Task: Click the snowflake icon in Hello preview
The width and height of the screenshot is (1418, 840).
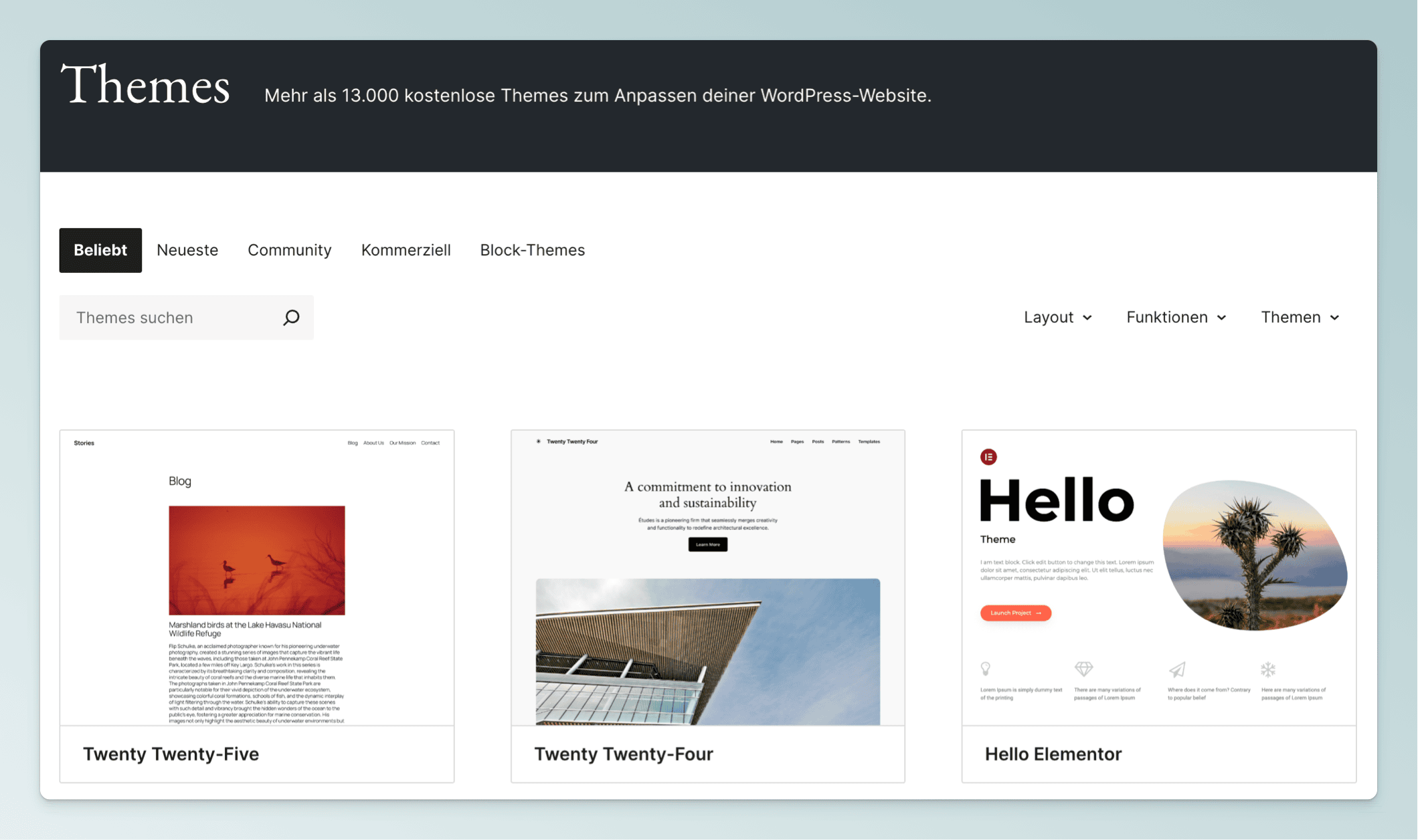Action: (1268, 669)
